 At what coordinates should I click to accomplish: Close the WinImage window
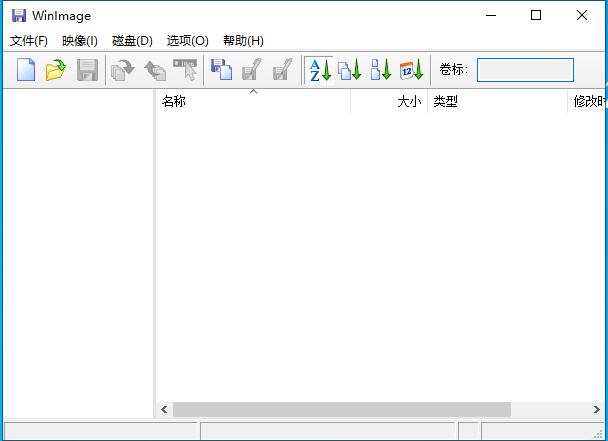pos(582,16)
